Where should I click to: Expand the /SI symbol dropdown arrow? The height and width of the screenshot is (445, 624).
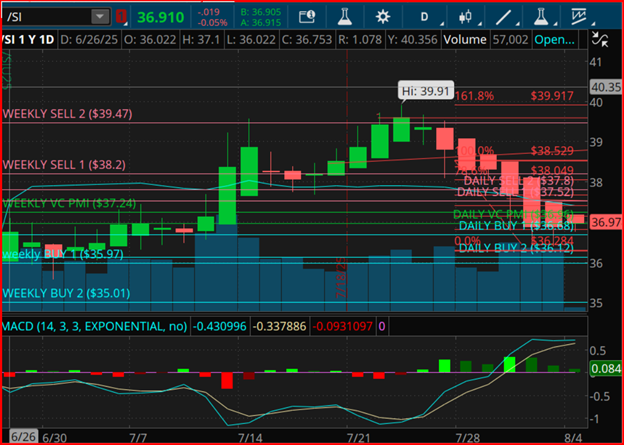tap(100, 17)
